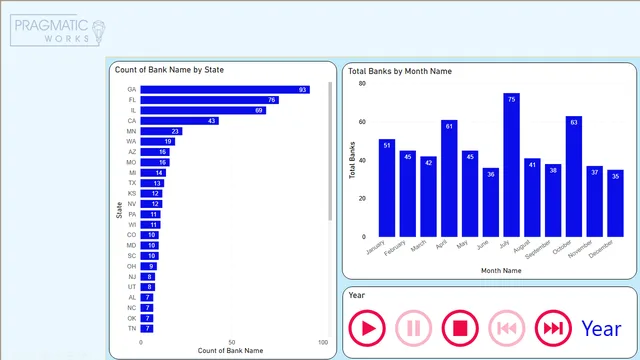Select the NV bar showing 12

point(151,204)
